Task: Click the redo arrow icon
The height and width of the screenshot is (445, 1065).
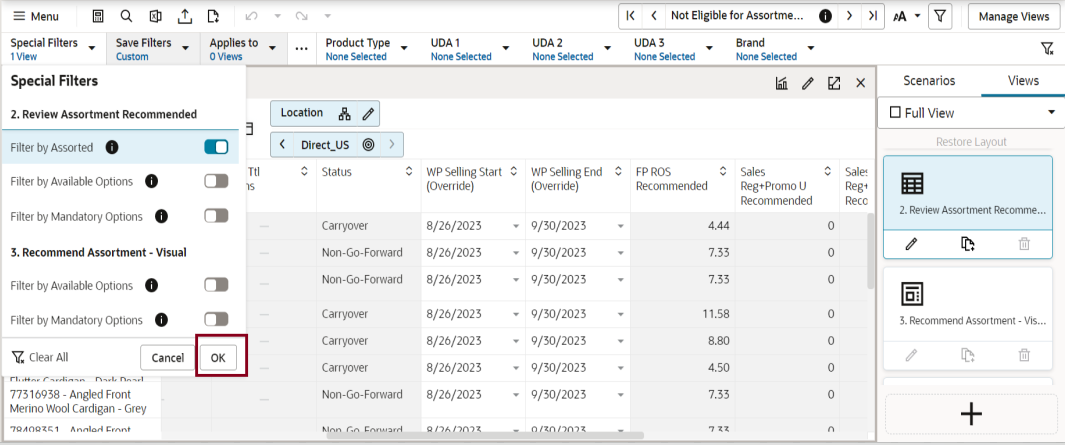Action: 302,16
